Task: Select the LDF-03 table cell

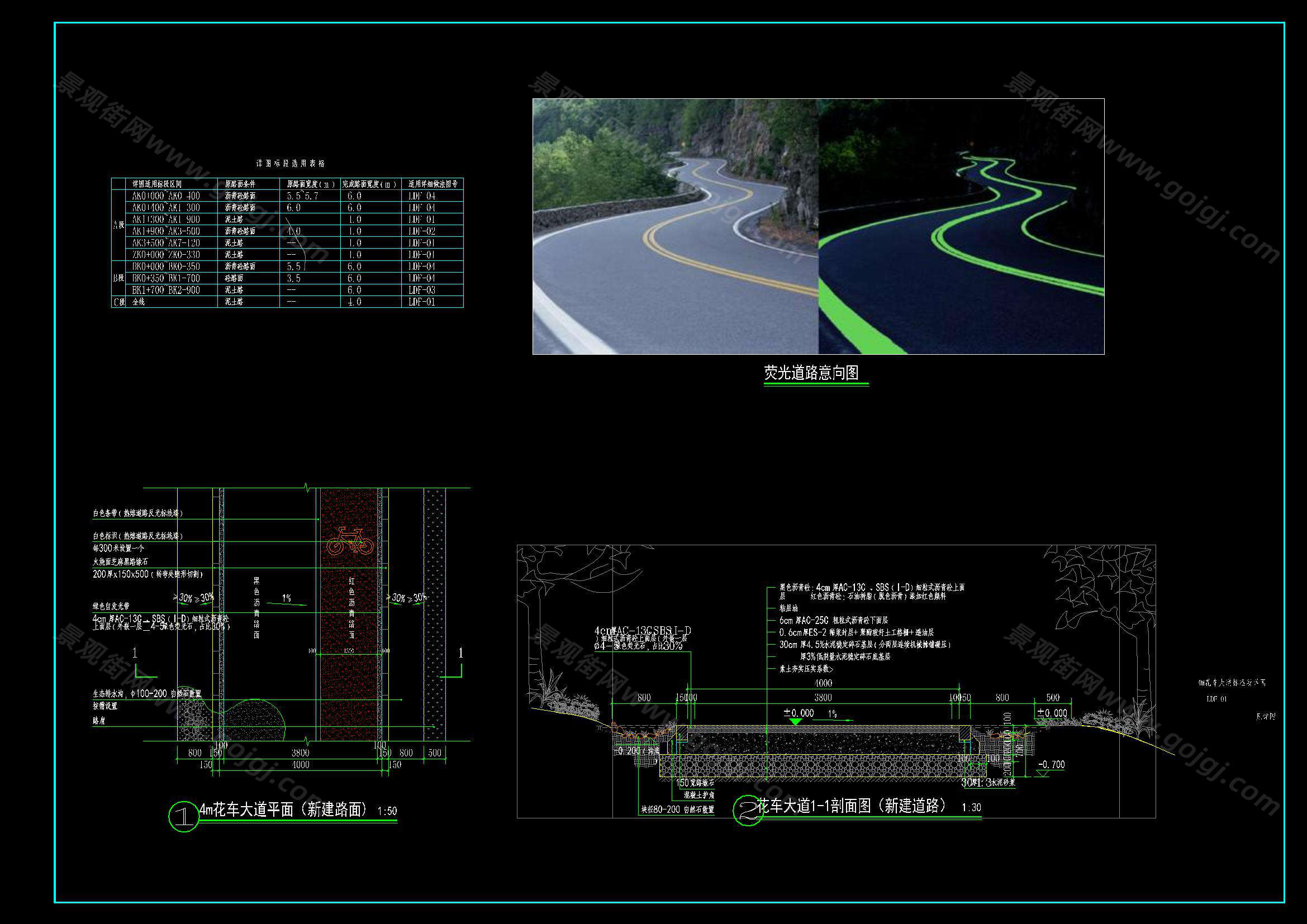Action: click(x=422, y=290)
